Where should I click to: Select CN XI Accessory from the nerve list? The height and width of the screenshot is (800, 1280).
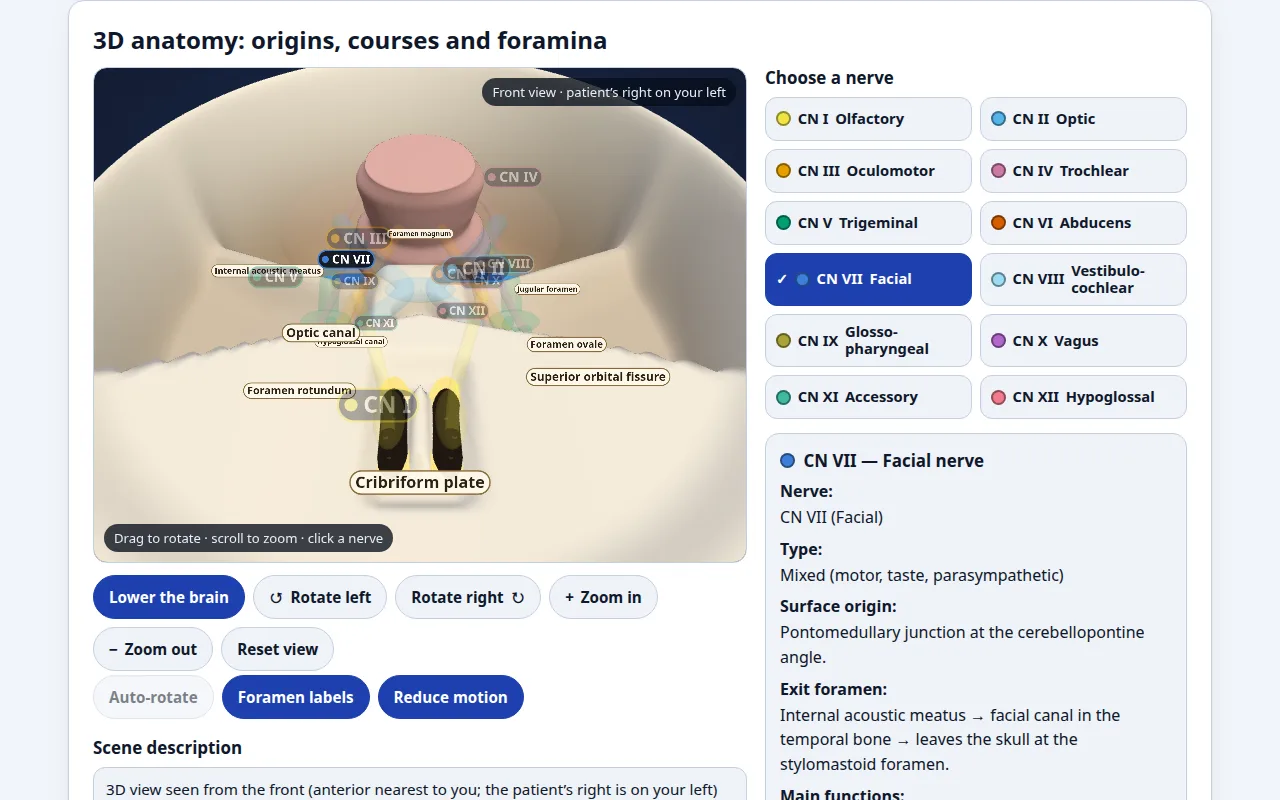click(868, 397)
